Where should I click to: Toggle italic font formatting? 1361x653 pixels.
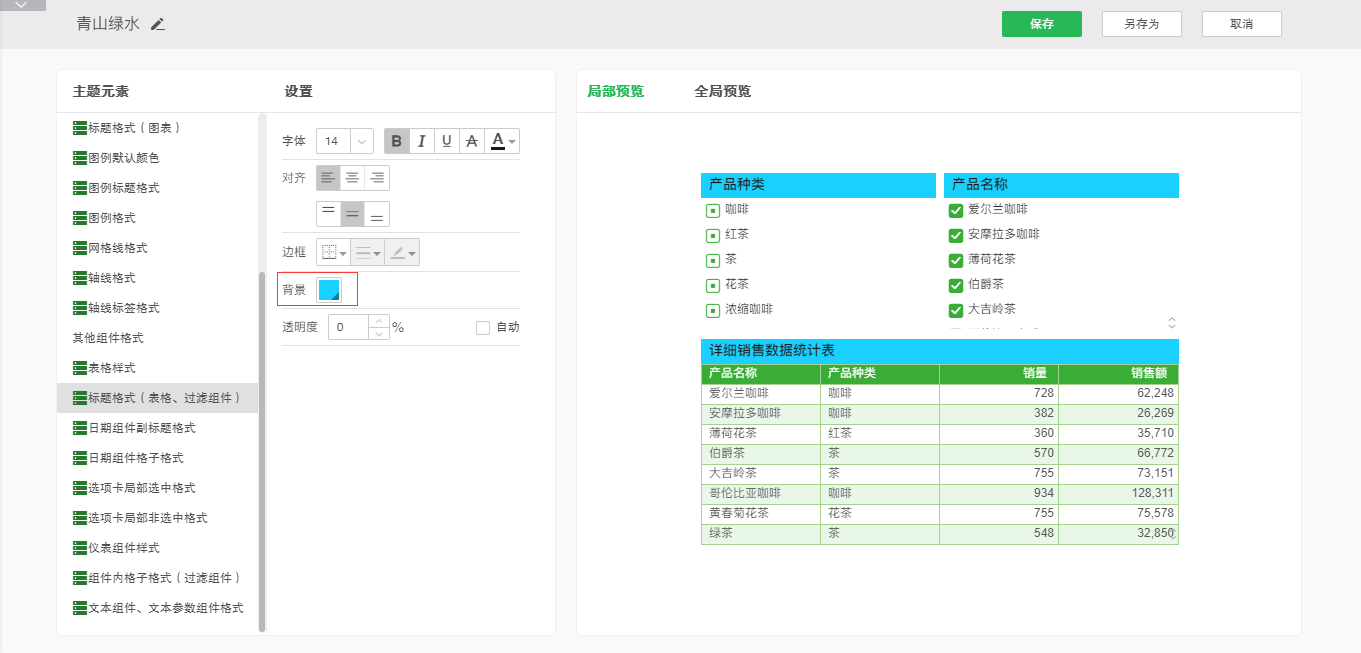422,141
